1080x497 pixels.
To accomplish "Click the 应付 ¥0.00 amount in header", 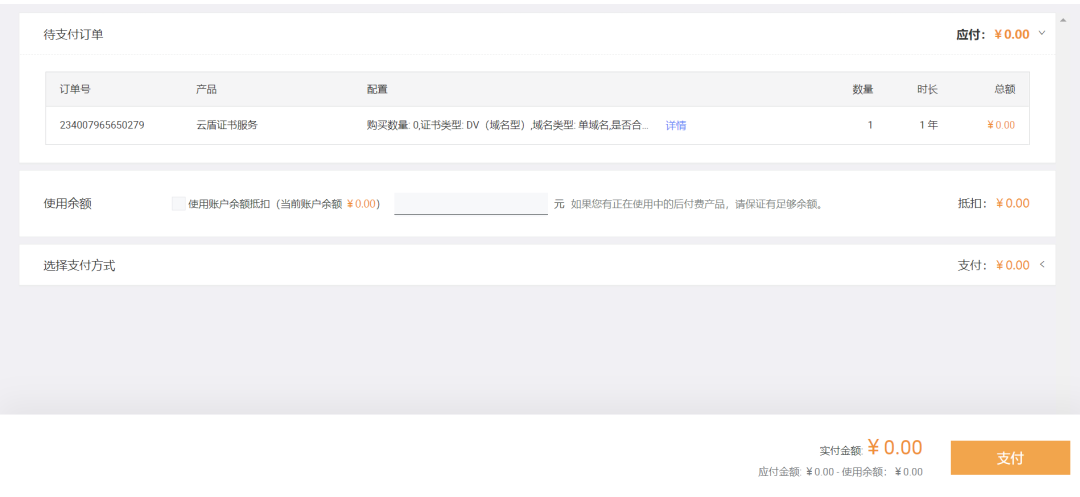I will (1011, 35).
